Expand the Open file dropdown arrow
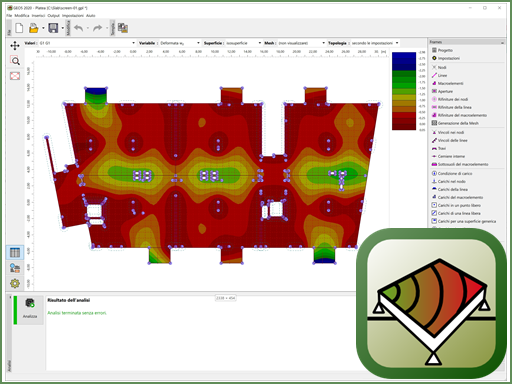 point(43,28)
